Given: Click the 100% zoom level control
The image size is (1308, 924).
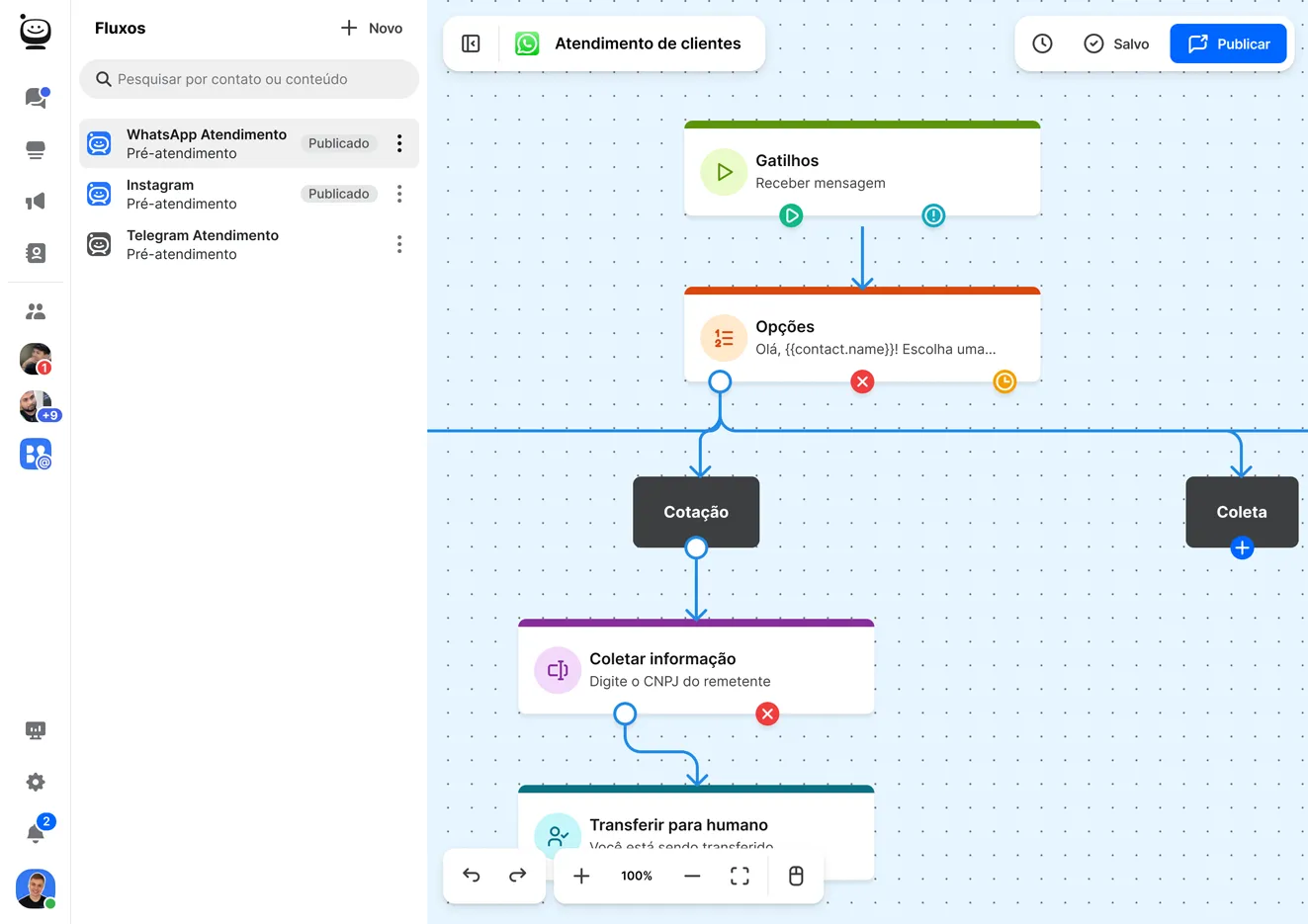Looking at the screenshot, I should 637,875.
